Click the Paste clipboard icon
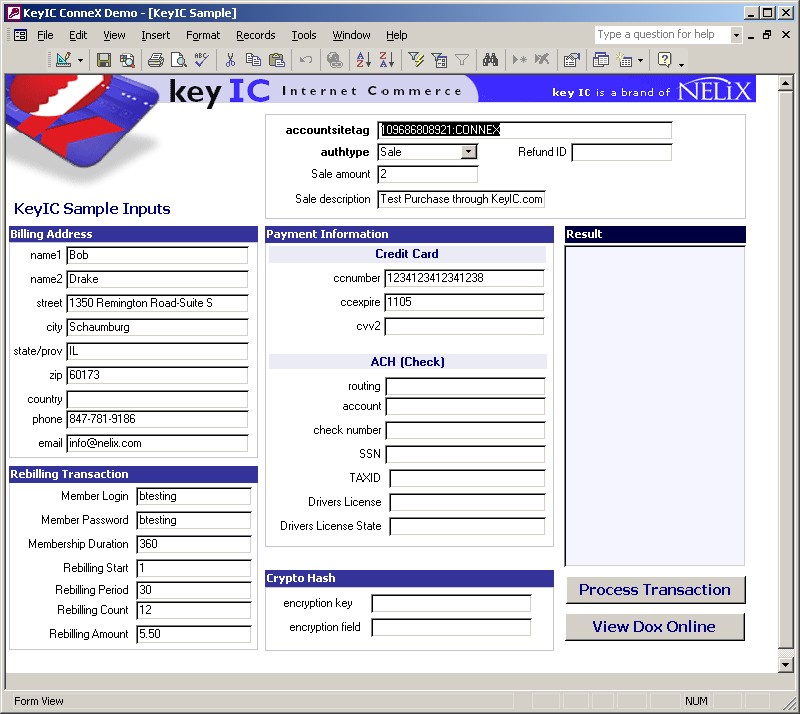The height and width of the screenshot is (714, 800). point(277,60)
